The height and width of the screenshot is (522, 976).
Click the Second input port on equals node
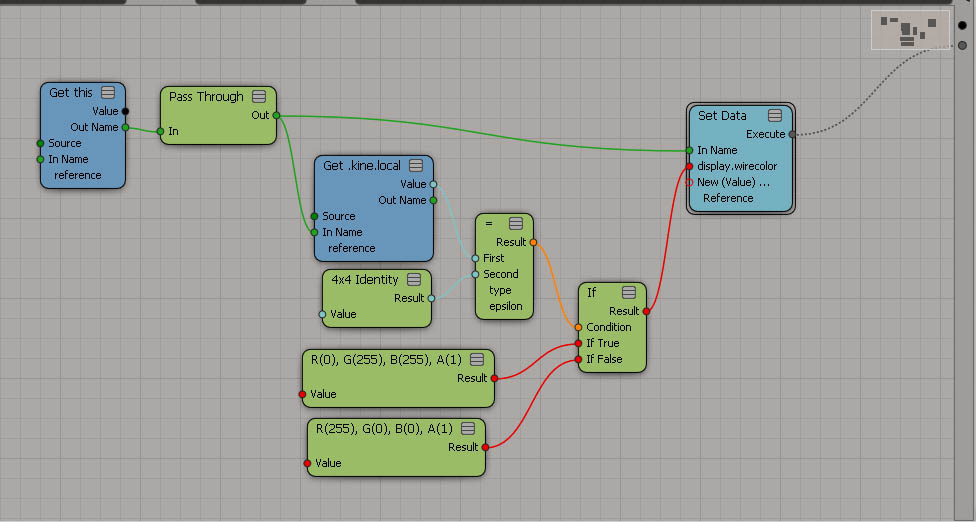coord(476,274)
